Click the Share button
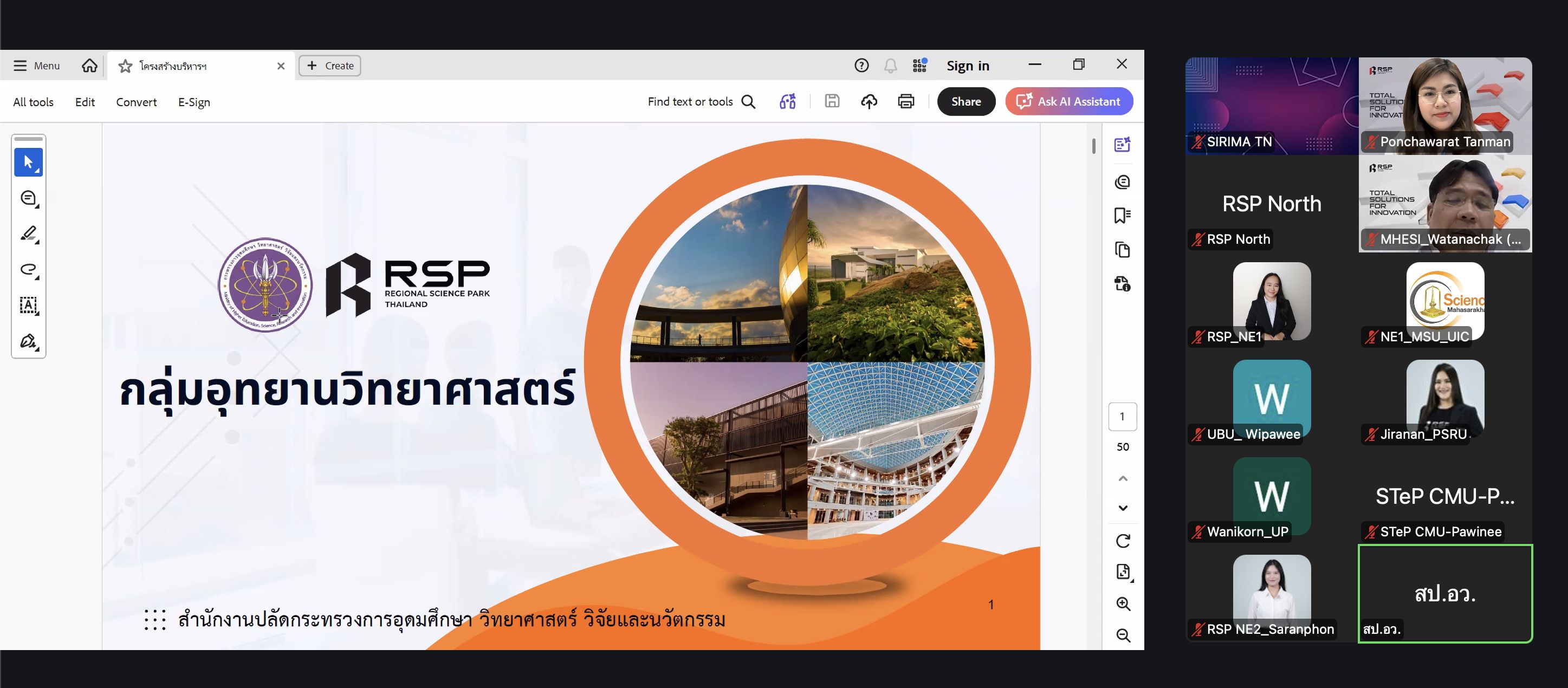Viewport: 1568px width, 688px height. (x=966, y=102)
